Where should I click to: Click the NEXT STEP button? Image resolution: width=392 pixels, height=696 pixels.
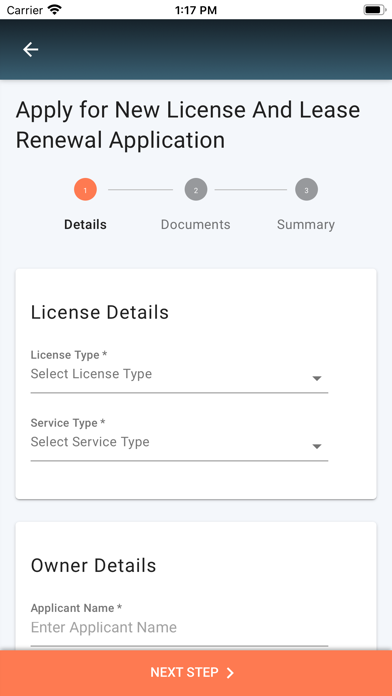tap(196, 673)
